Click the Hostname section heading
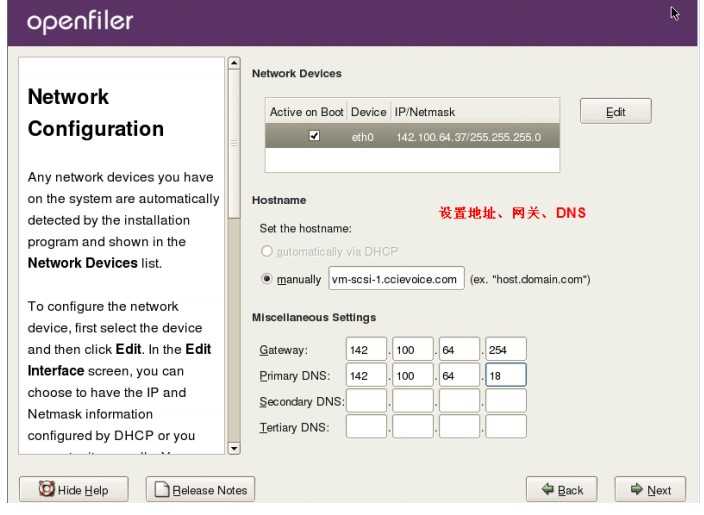The image size is (704, 515). pyautogui.click(x=279, y=200)
